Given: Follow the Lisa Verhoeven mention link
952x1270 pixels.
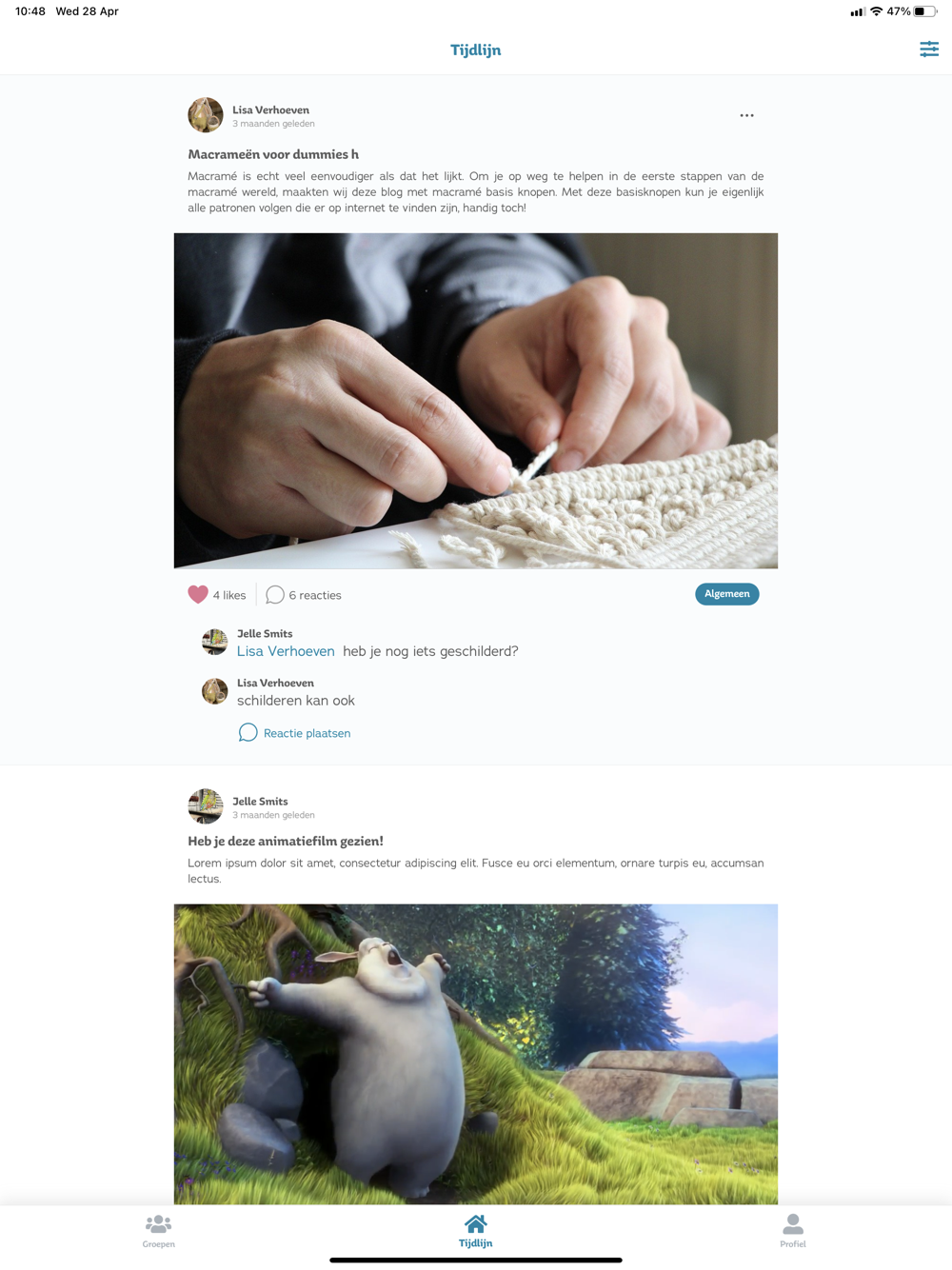Looking at the screenshot, I should click(286, 651).
